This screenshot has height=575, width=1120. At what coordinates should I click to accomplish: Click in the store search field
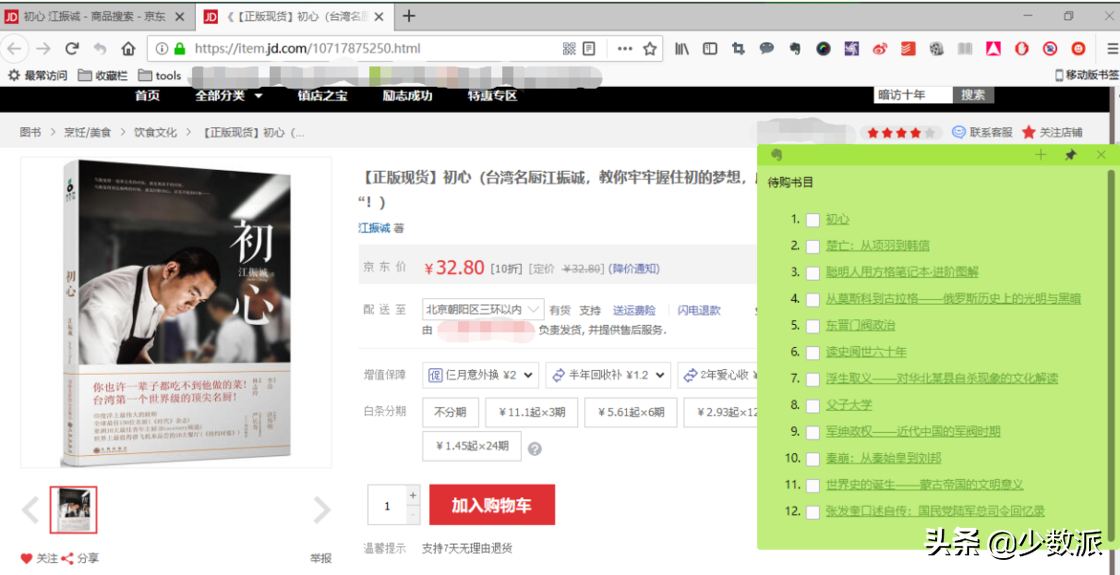pyautogui.click(x=914, y=95)
